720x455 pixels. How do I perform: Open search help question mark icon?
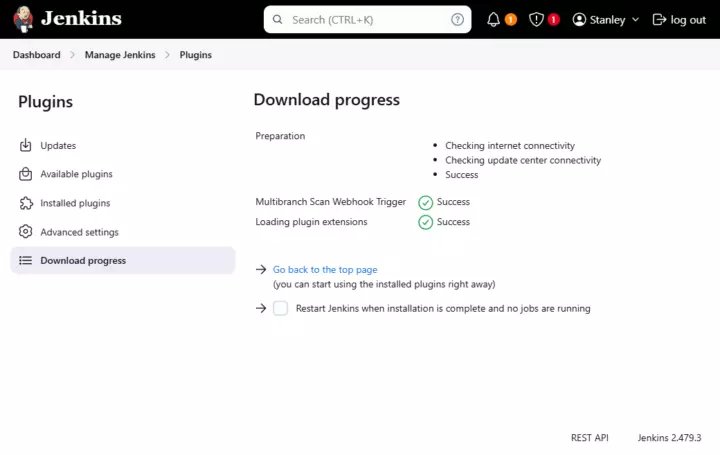pyautogui.click(x=457, y=19)
